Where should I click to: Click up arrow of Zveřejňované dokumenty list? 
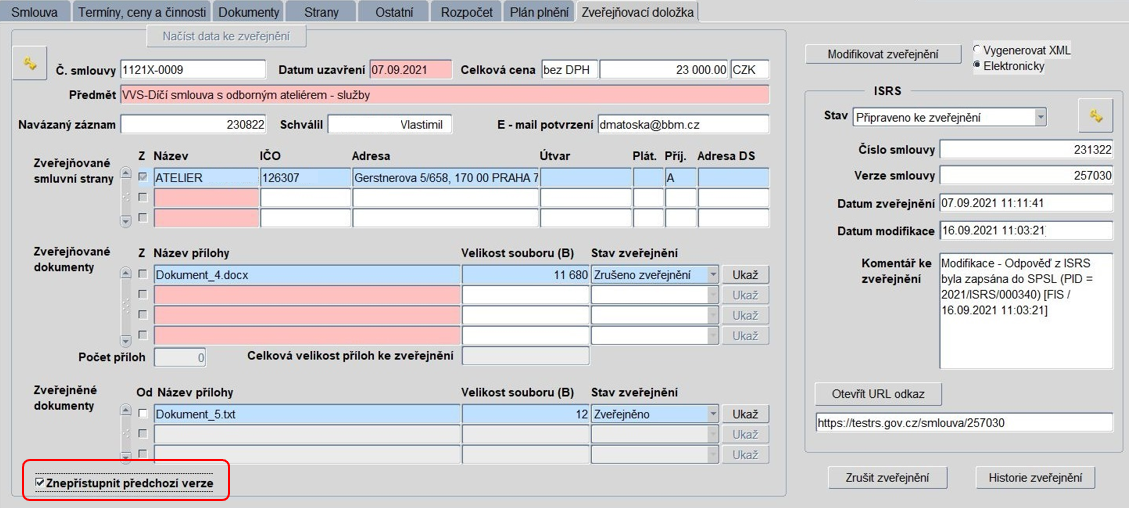(x=126, y=273)
